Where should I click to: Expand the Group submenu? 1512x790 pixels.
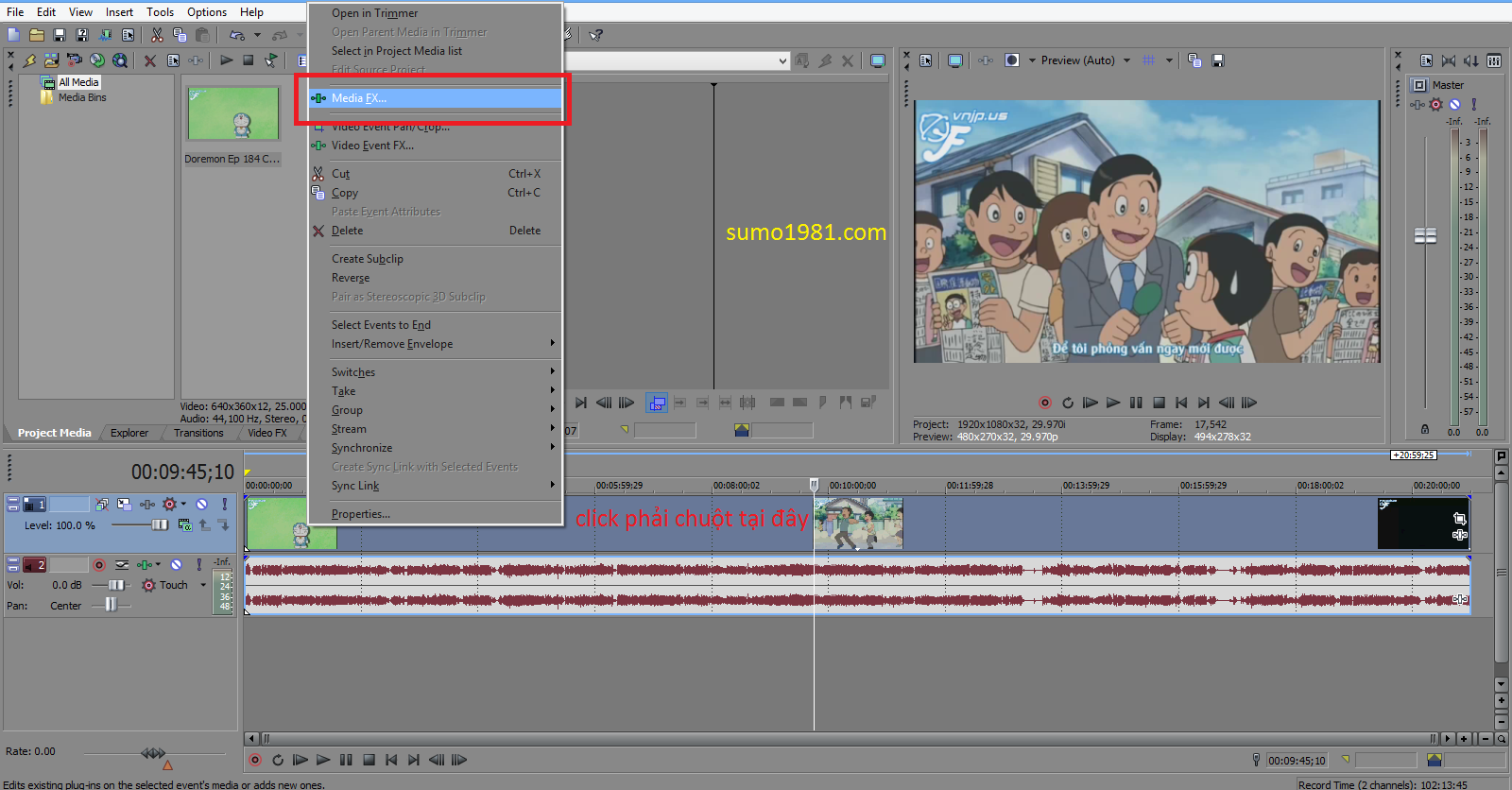(x=436, y=410)
